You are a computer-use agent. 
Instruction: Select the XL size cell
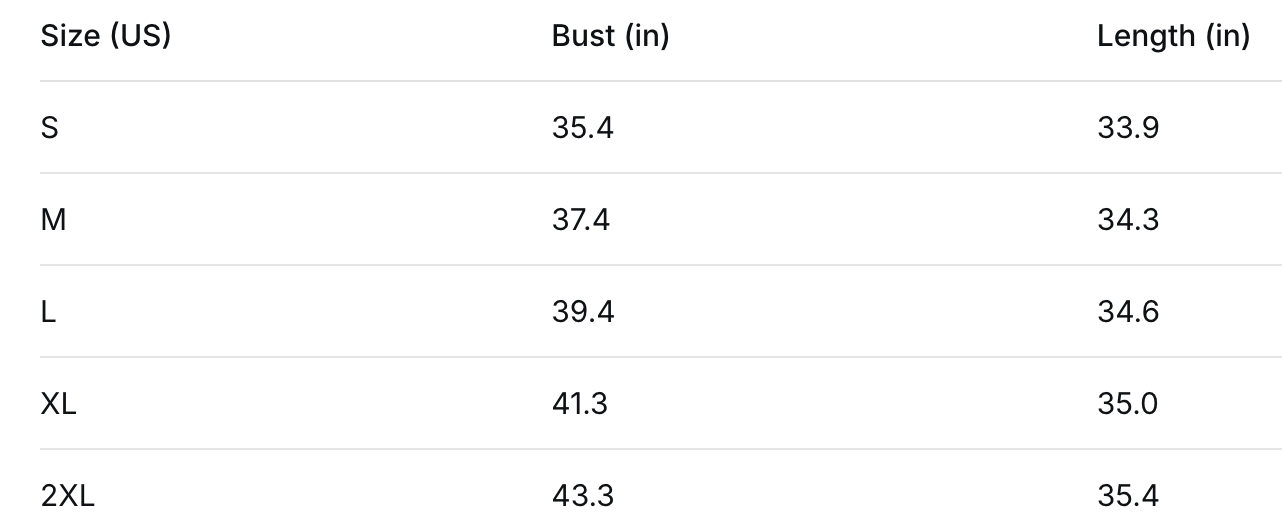tap(58, 404)
